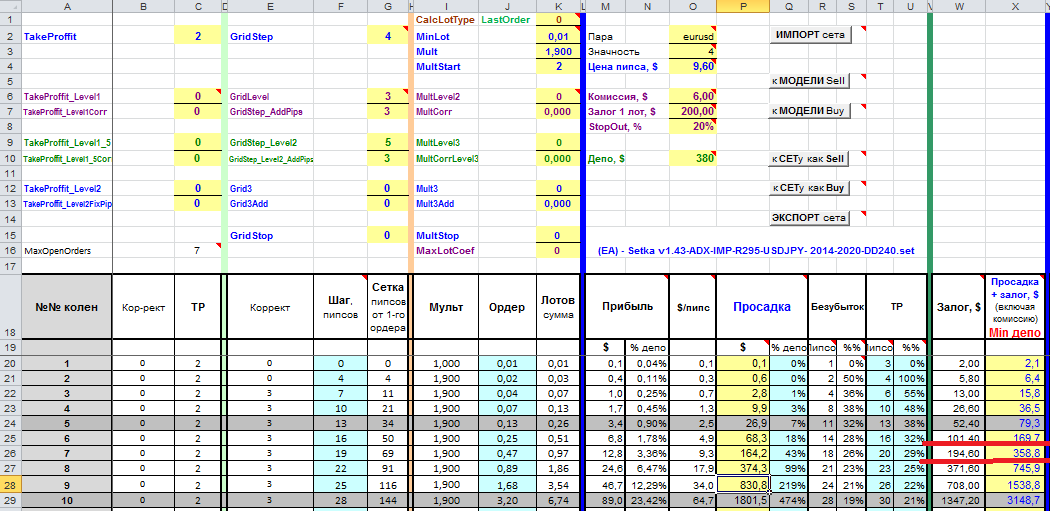Viewport: 1050px width, 511px height.
Task: Select the Комиссия value 6,00
Action: pos(692,96)
